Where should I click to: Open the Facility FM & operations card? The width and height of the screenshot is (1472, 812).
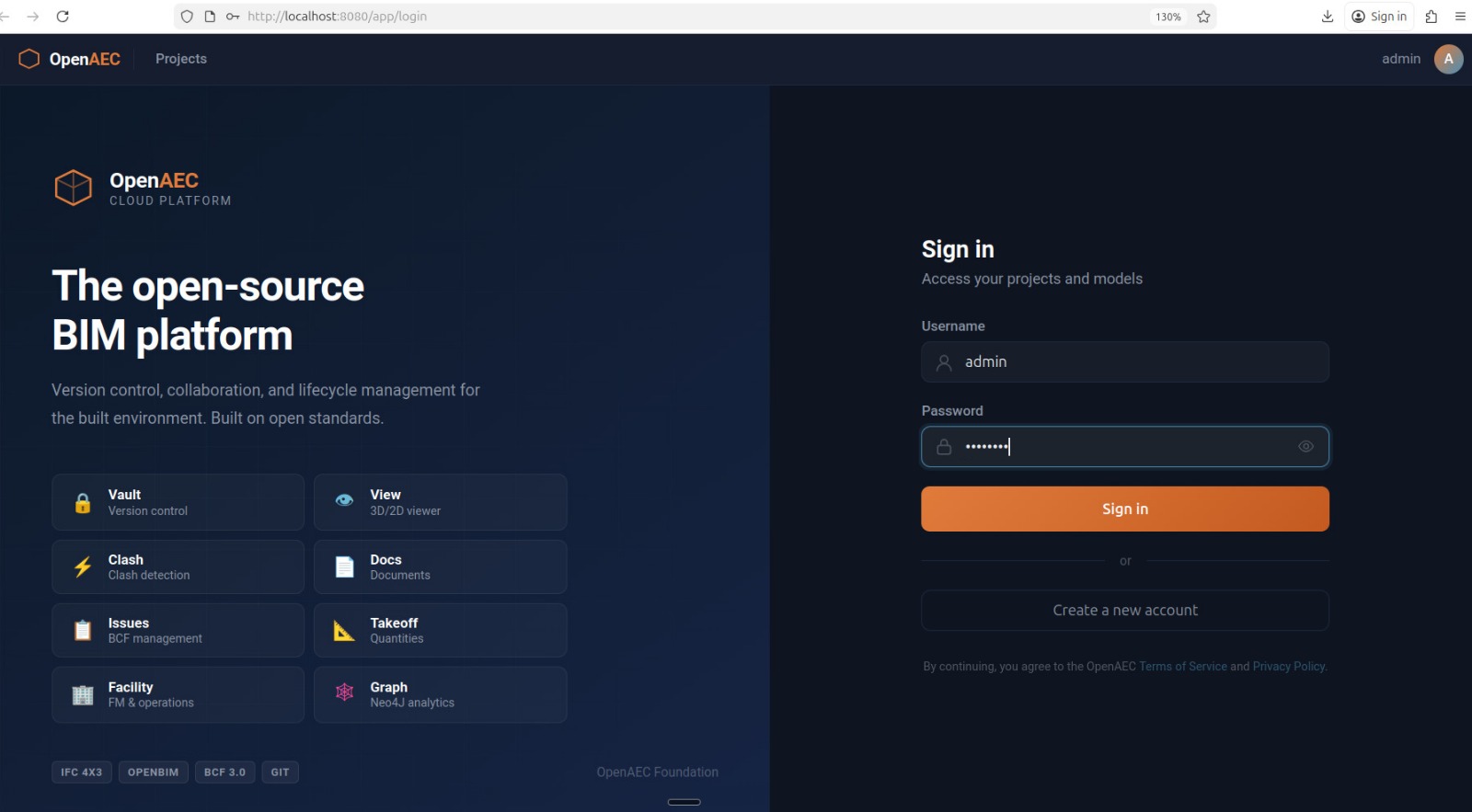click(x=178, y=694)
